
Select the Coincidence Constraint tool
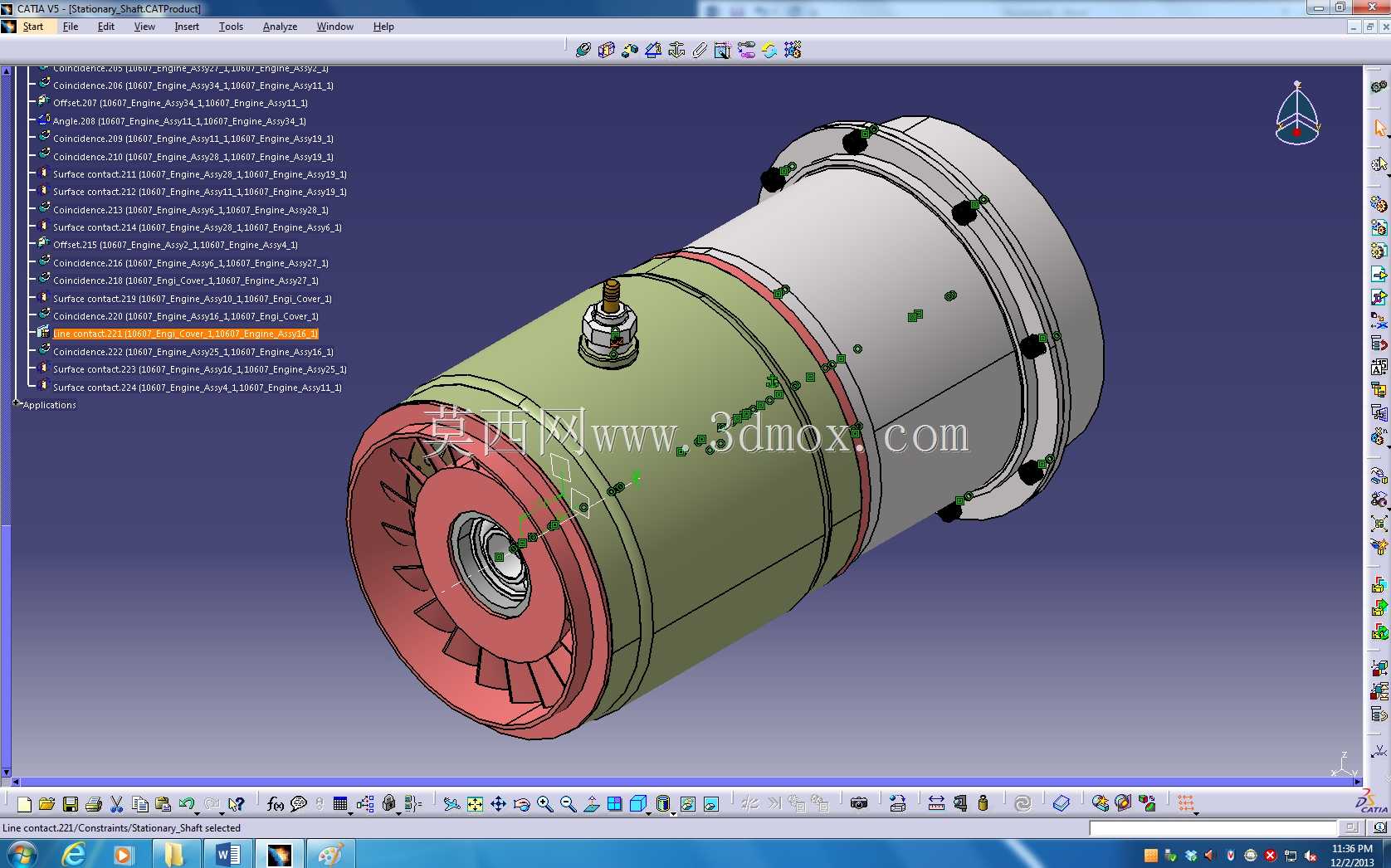tap(583, 50)
